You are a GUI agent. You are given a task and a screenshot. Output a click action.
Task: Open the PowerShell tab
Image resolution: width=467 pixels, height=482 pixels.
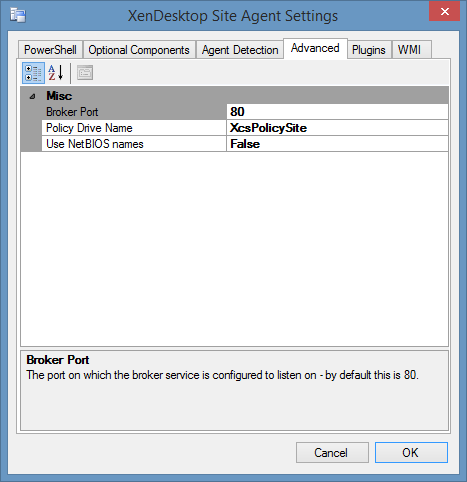click(50, 50)
